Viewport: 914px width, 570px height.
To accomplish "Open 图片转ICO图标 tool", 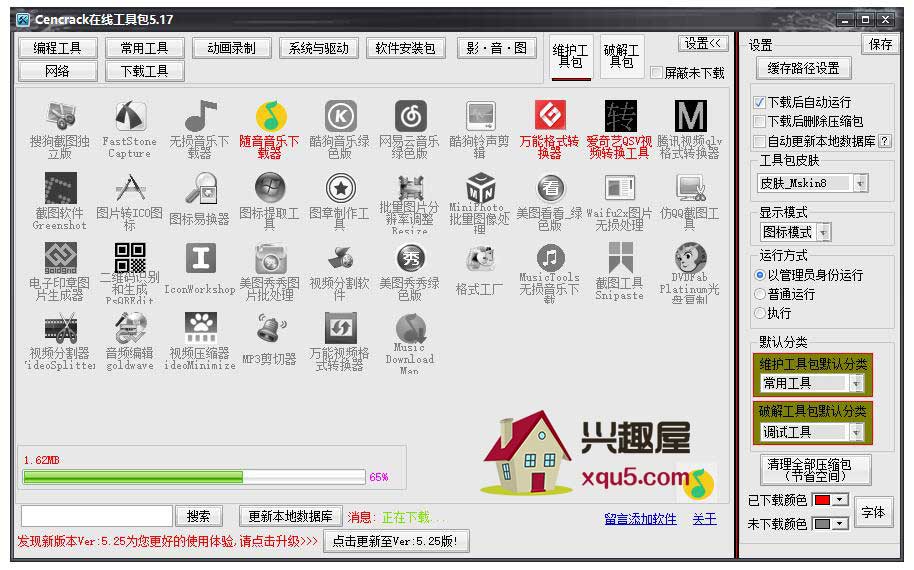I will 130,188.
